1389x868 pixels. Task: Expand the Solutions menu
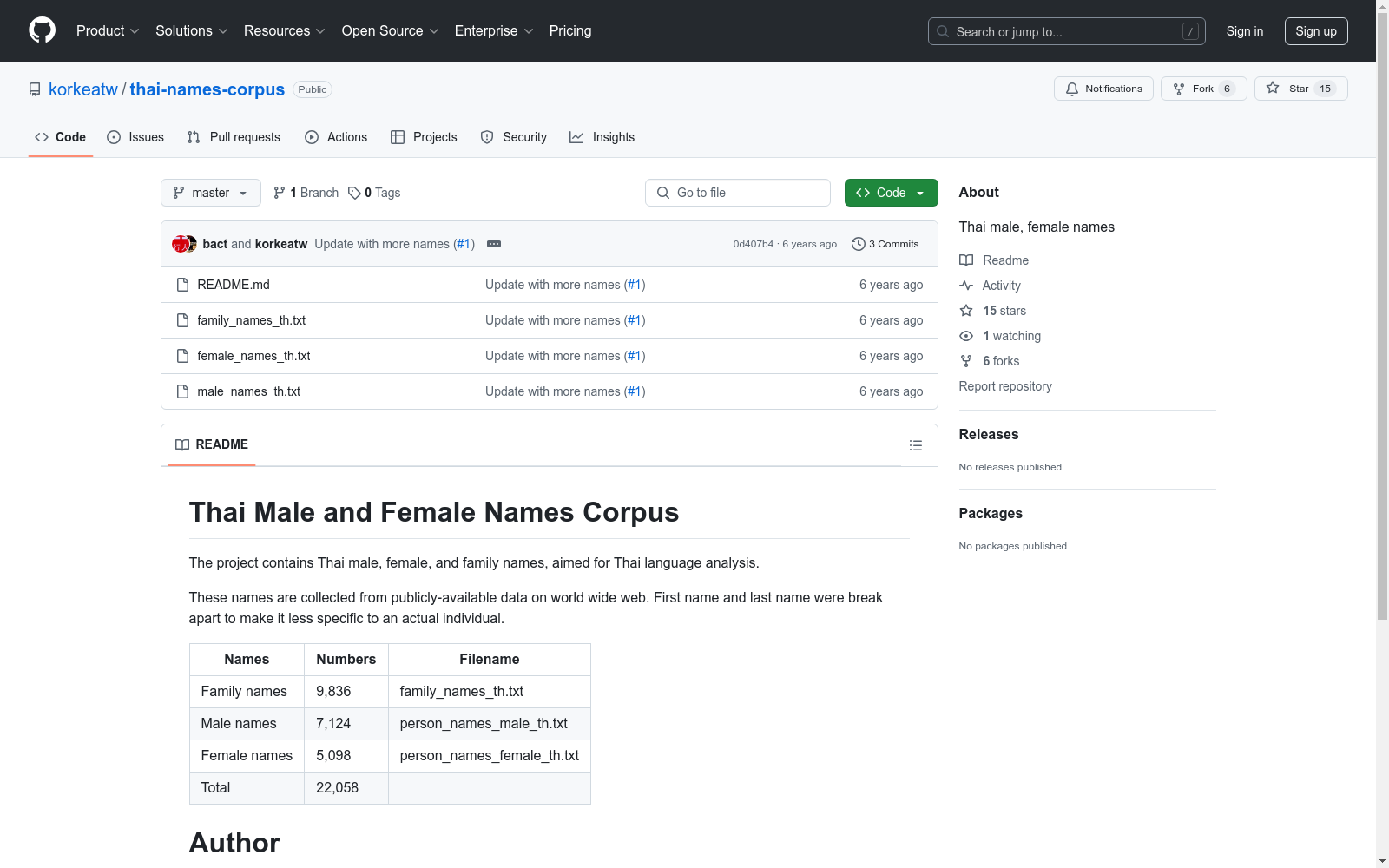click(x=192, y=30)
